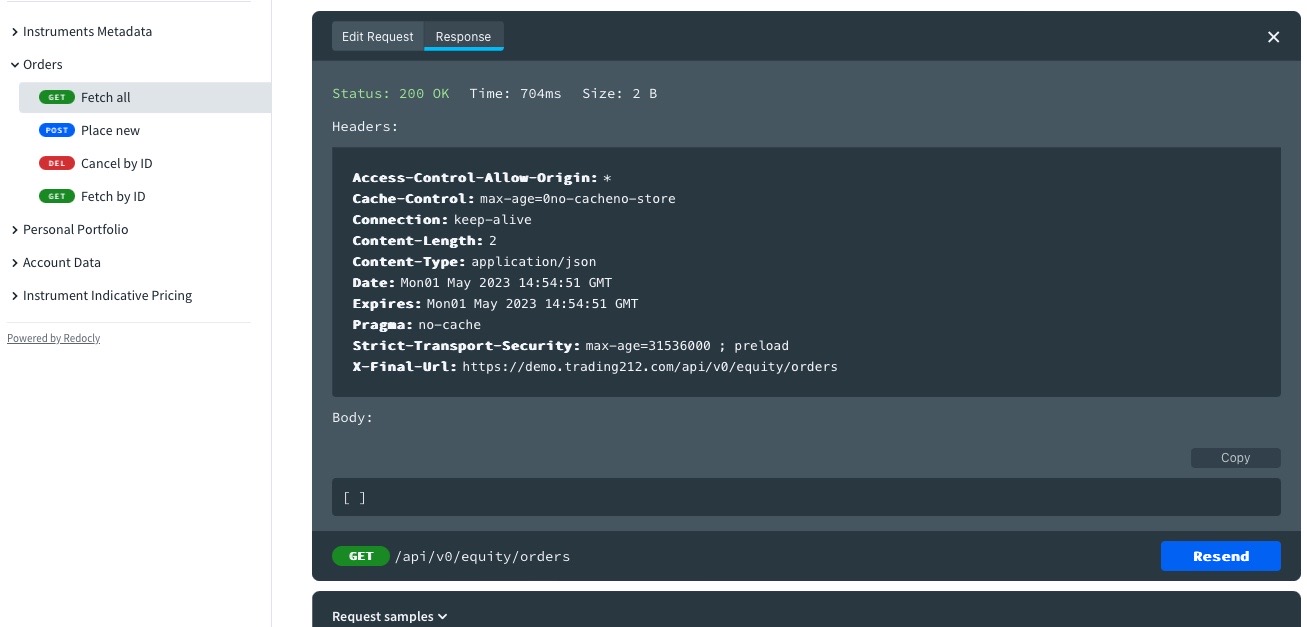Screen dimensions: 1307x627
Task: Expand Instrument Indicative Pricing section
Action: pos(107,295)
